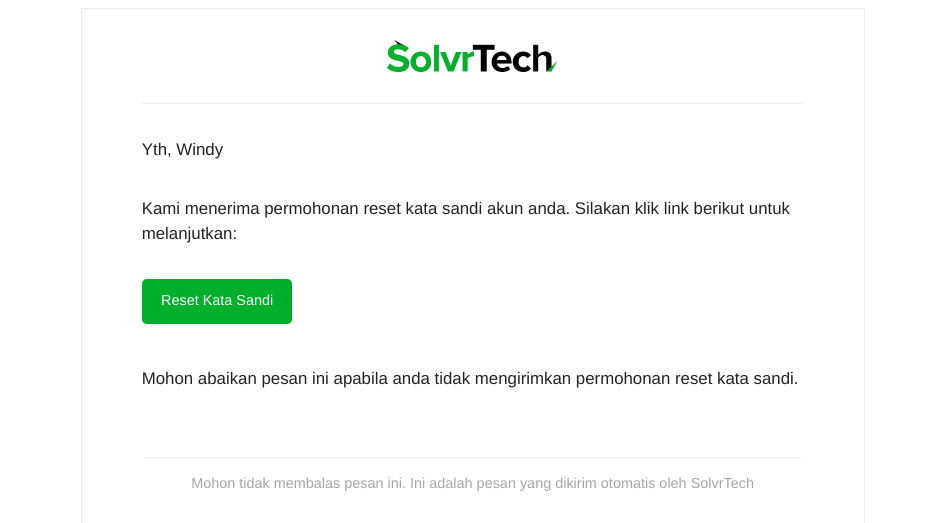Click the divider line above the footer
The height and width of the screenshot is (523, 952).
472,457
